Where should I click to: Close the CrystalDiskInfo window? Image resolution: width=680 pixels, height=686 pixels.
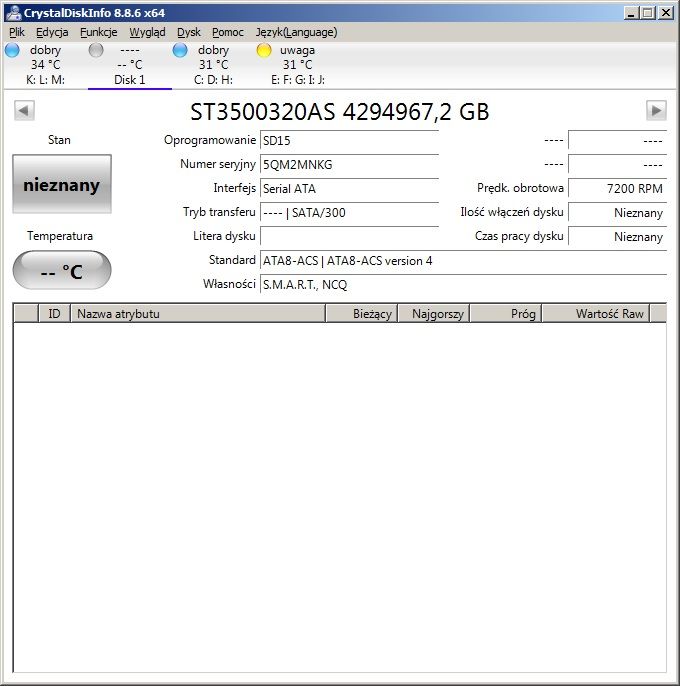coord(666,13)
